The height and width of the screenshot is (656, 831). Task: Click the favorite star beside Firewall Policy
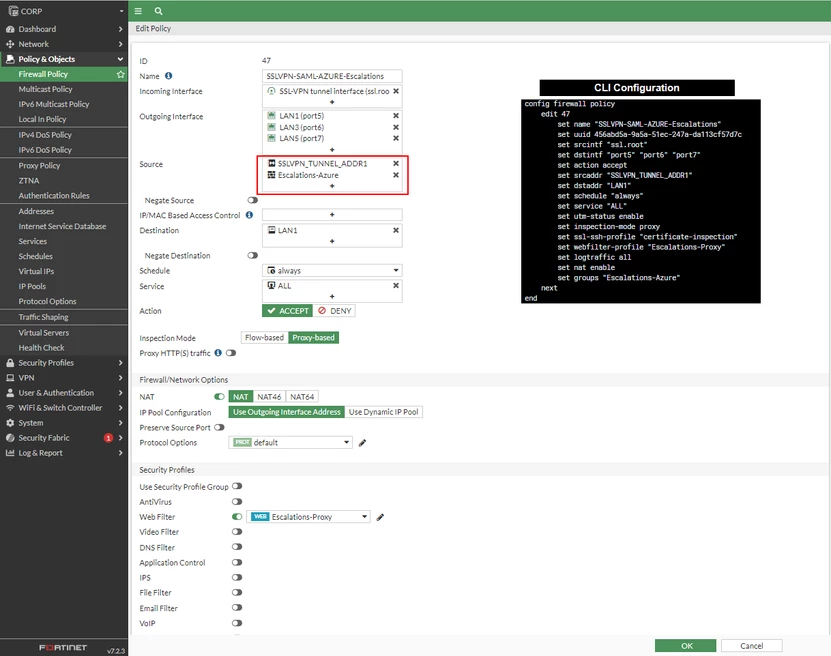click(x=120, y=74)
